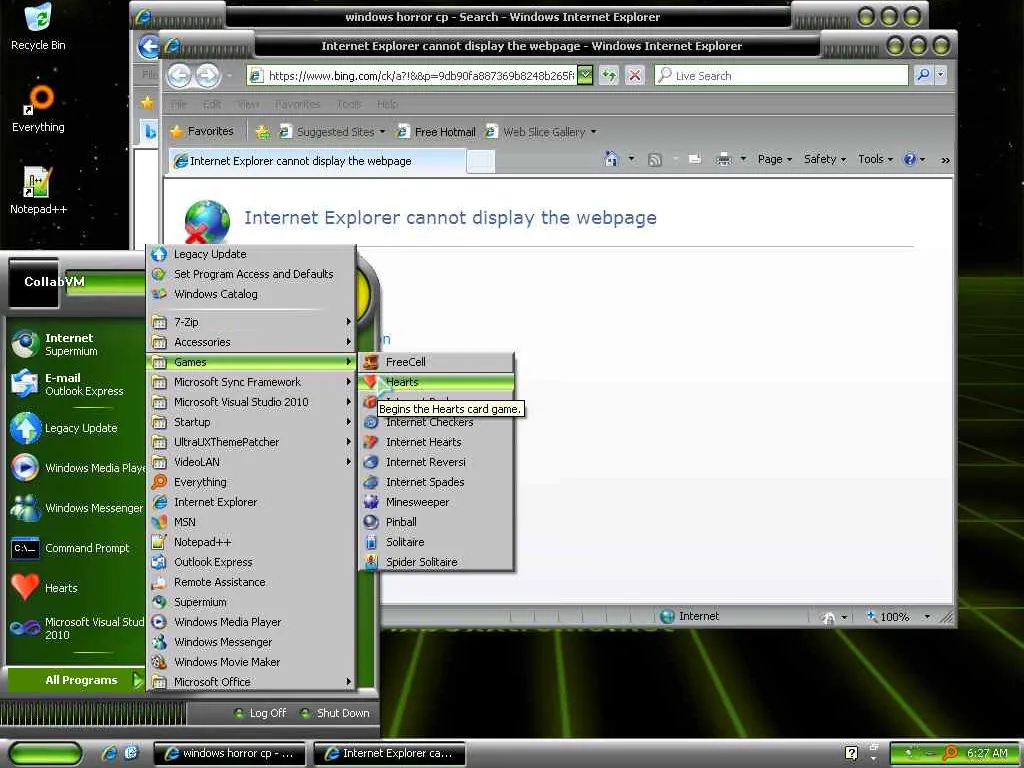The width and height of the screenshot is (1024, 768).
Task: Open the Tools menu dropdown
Action: pyautogui.click(x=875, y=159)
